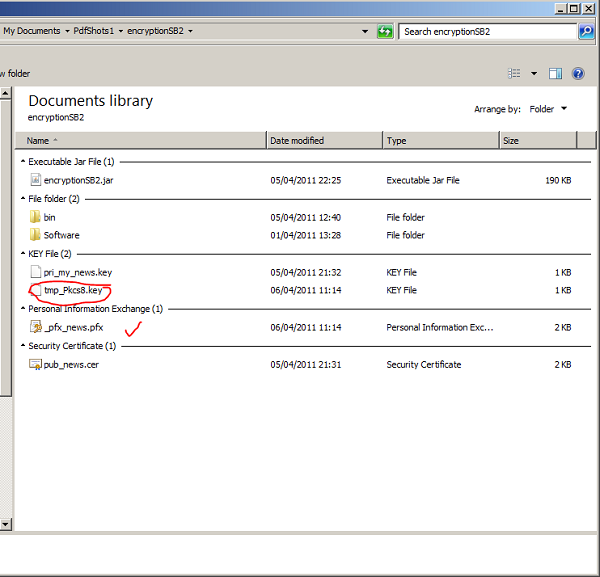
Task: Click the Software folder name
Action: pos(62,235)
